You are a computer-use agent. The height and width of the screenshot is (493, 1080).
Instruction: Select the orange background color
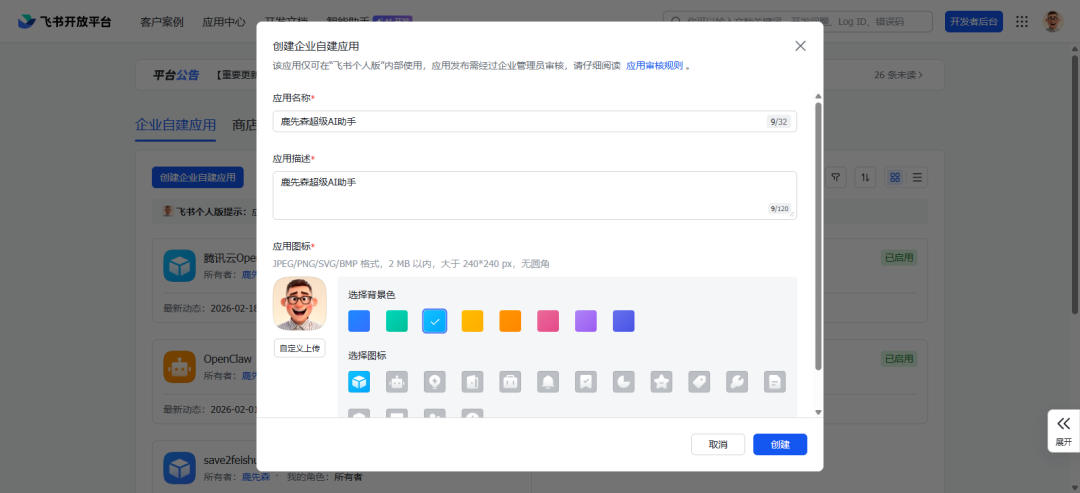(x=510, y=321)
